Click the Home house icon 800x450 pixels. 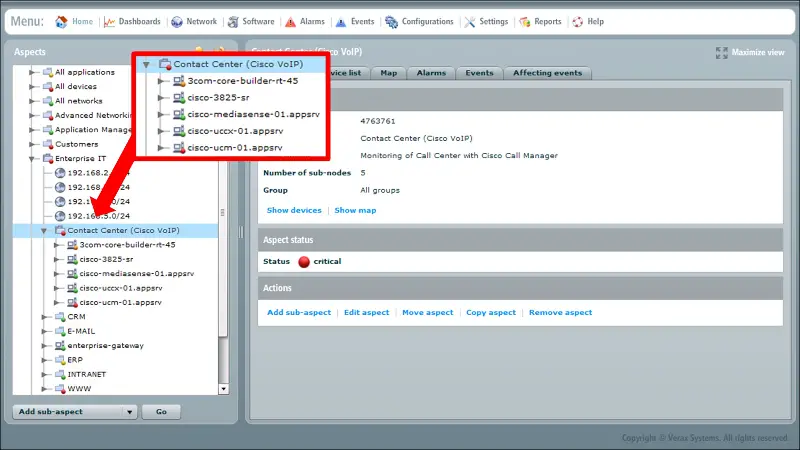(61, 22)
